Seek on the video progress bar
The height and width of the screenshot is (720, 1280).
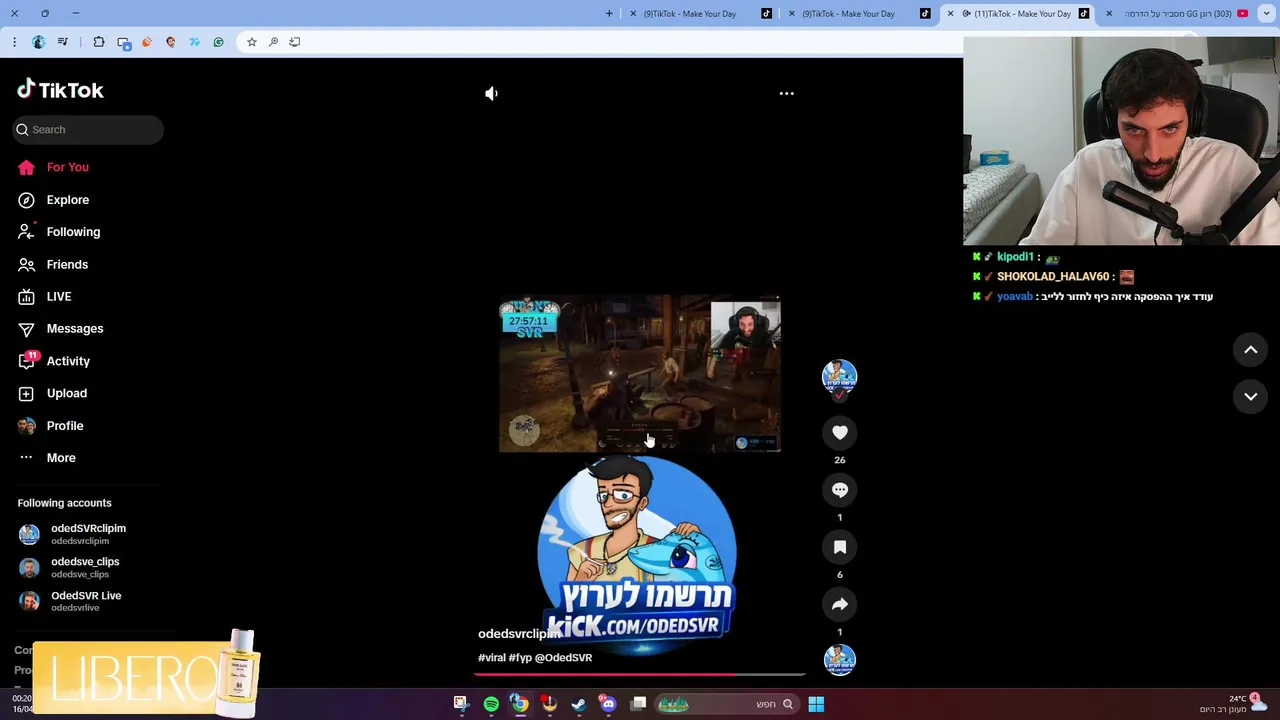[640, 675]
